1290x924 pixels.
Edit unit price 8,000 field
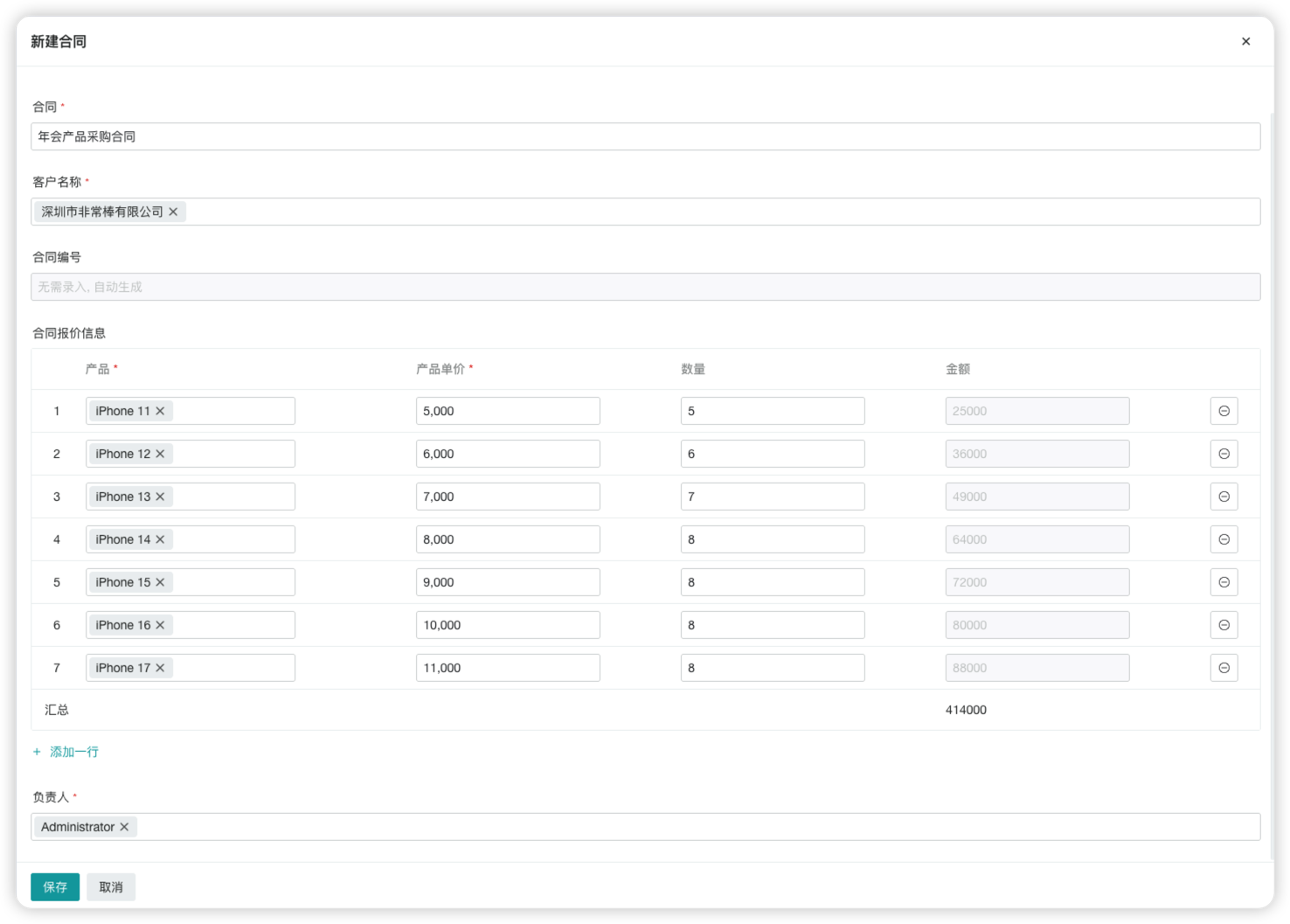pyautogui.click(x=508, y=539)
